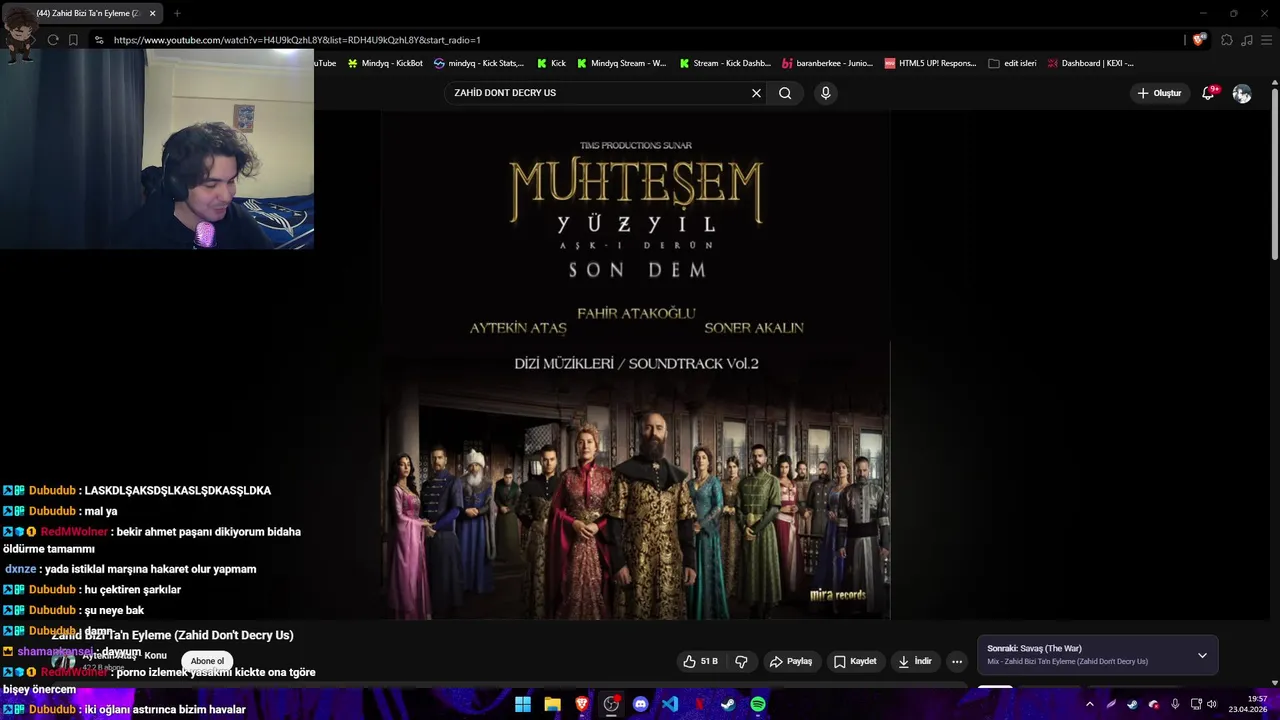Click the Muhteşem Yüzyıl video player
Viewport: 1280px width, 720px height.
point(635,365)
